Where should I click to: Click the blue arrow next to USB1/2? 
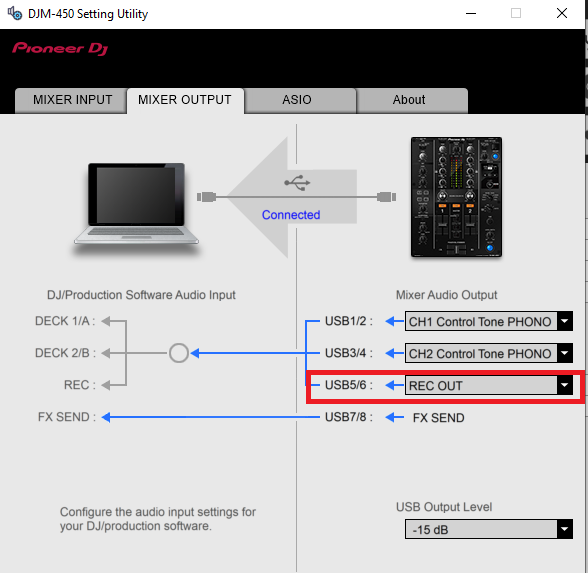[x=394, y=321]
